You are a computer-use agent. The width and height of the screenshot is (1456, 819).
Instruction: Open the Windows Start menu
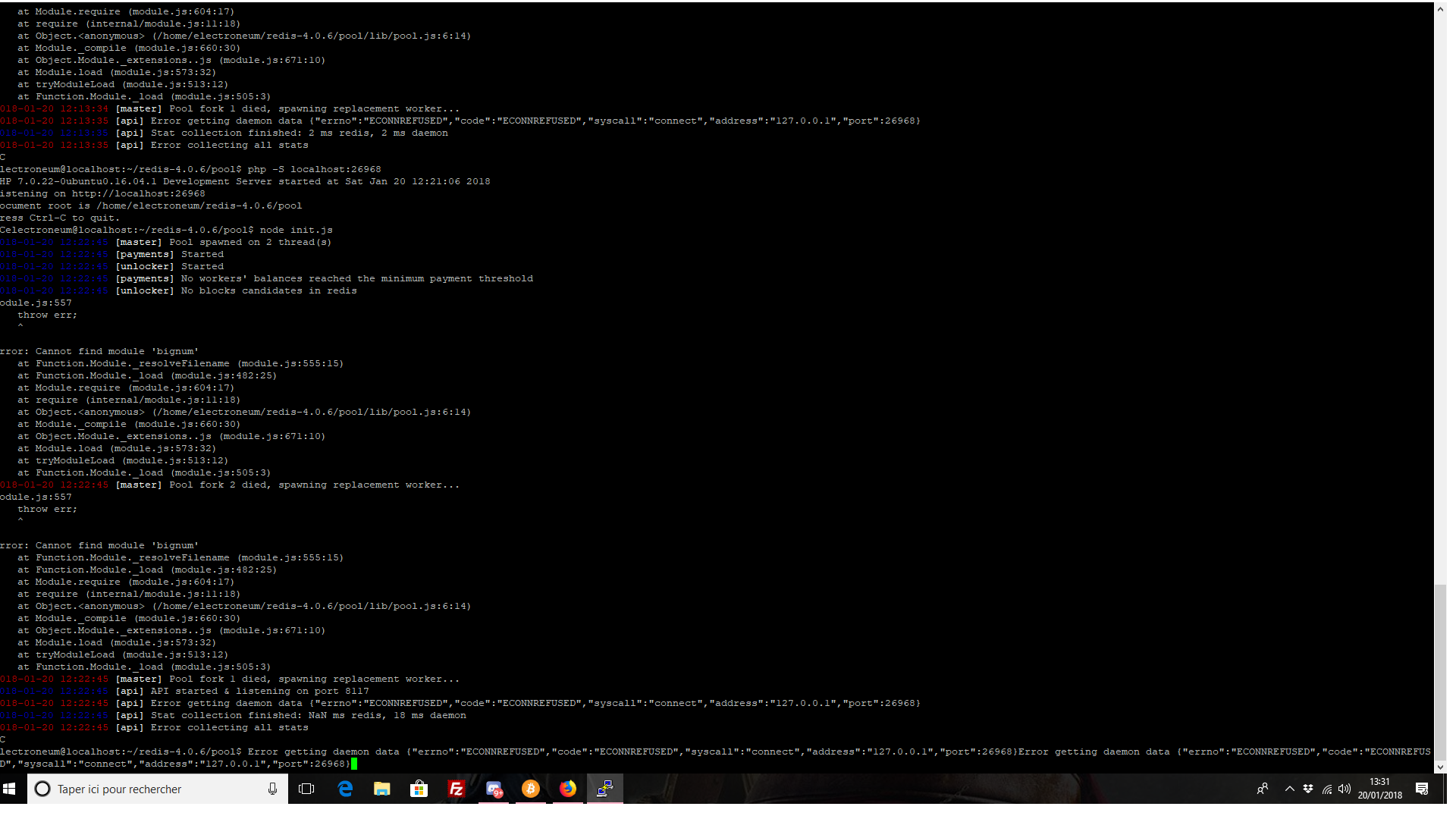coord(10,789)
